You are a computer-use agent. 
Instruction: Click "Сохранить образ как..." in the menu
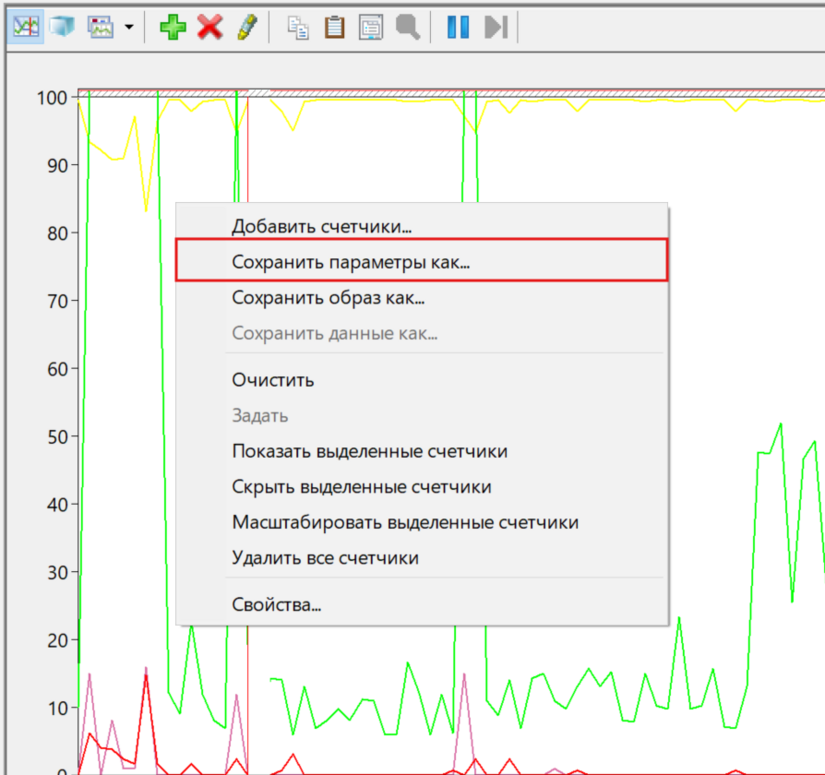[328, 298]
